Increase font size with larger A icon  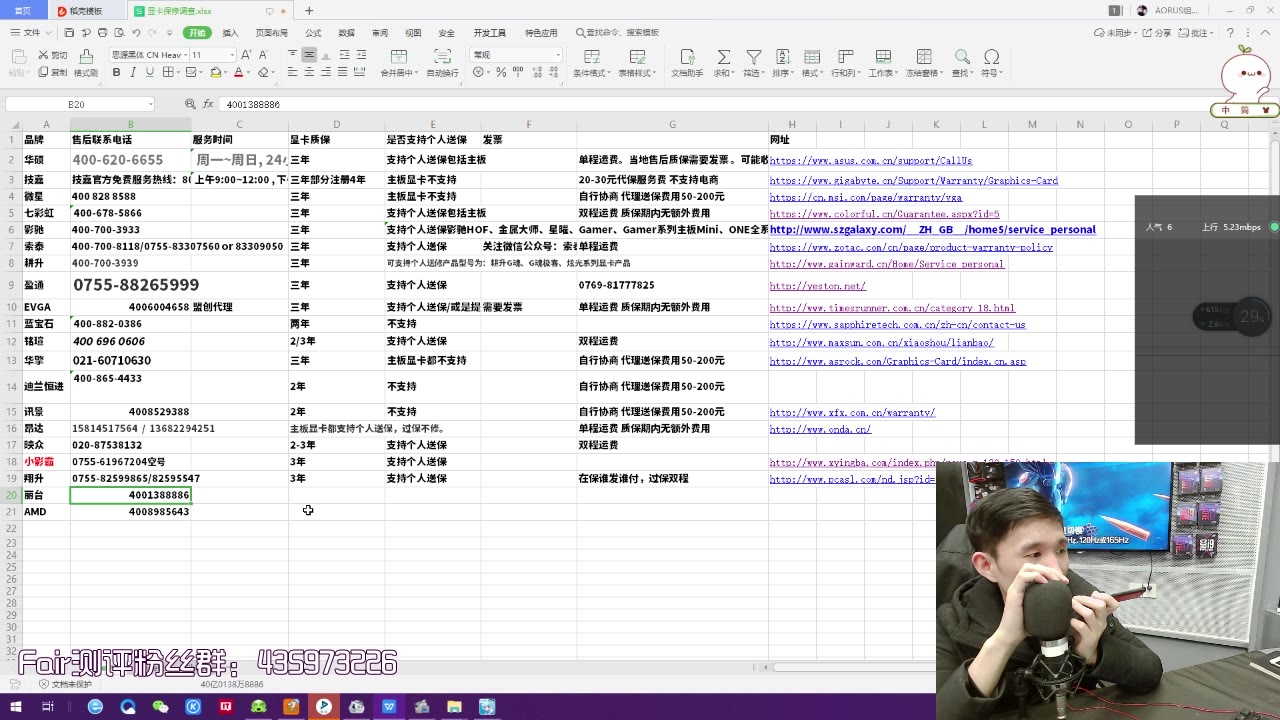coord(246,55)
